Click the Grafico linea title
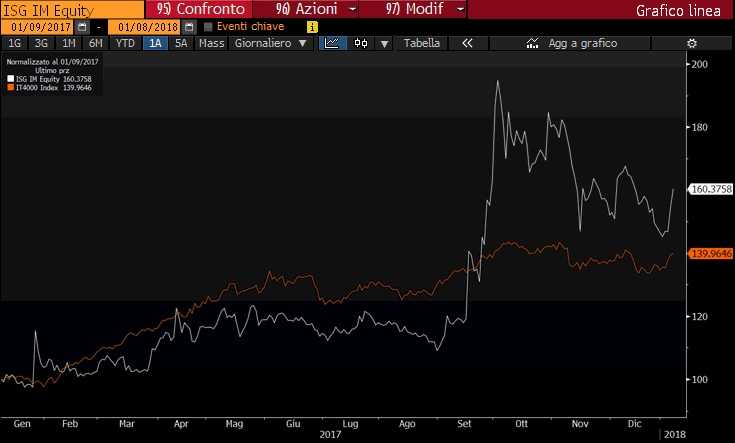The height and width of the screenshot is (443, 735). (x=678, y=10)
